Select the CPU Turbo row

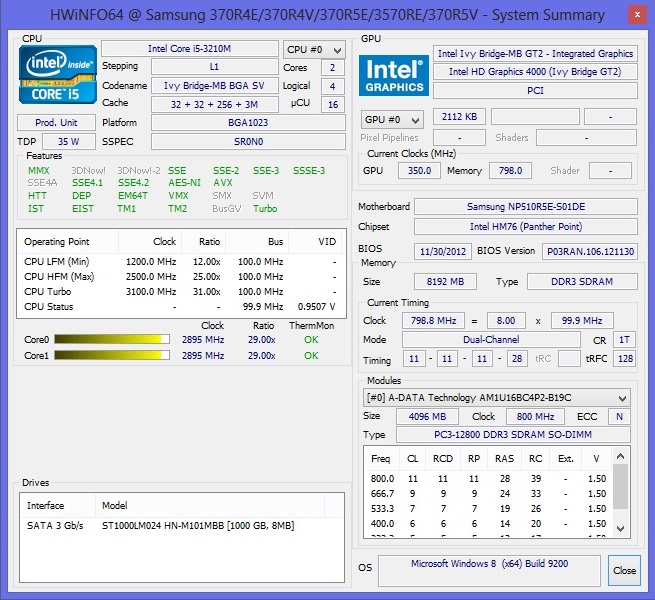180,292
